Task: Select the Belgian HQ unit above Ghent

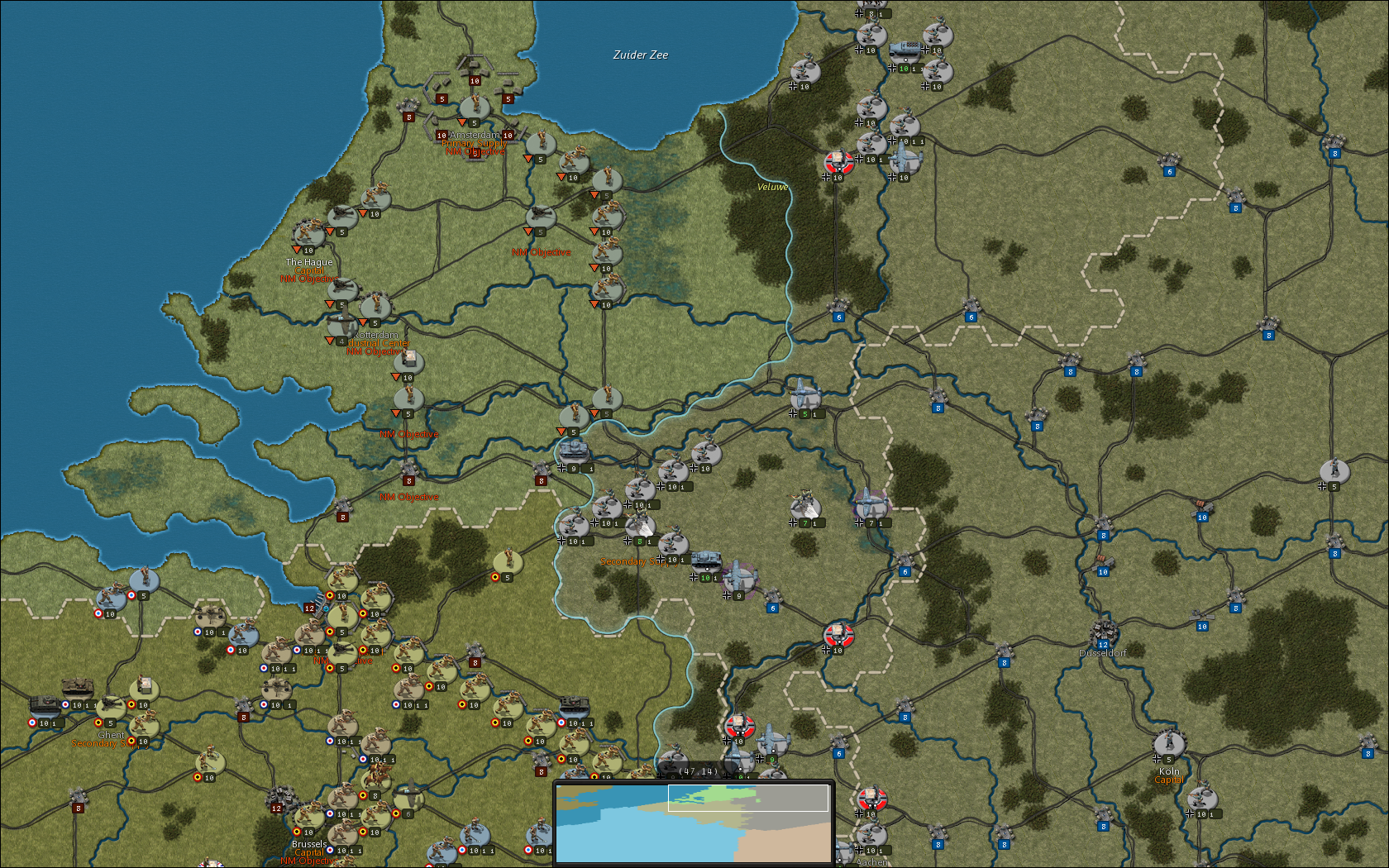Action: pyautogui.click(x=144, y=689)
